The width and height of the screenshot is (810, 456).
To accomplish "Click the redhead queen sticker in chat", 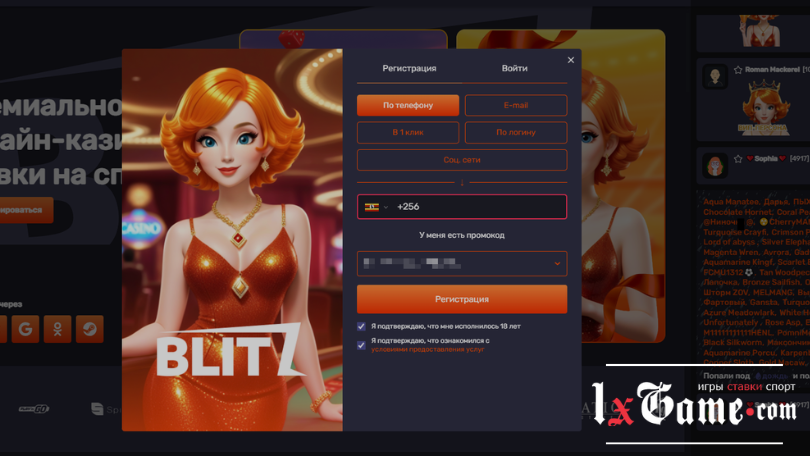I will coord(764,109).
